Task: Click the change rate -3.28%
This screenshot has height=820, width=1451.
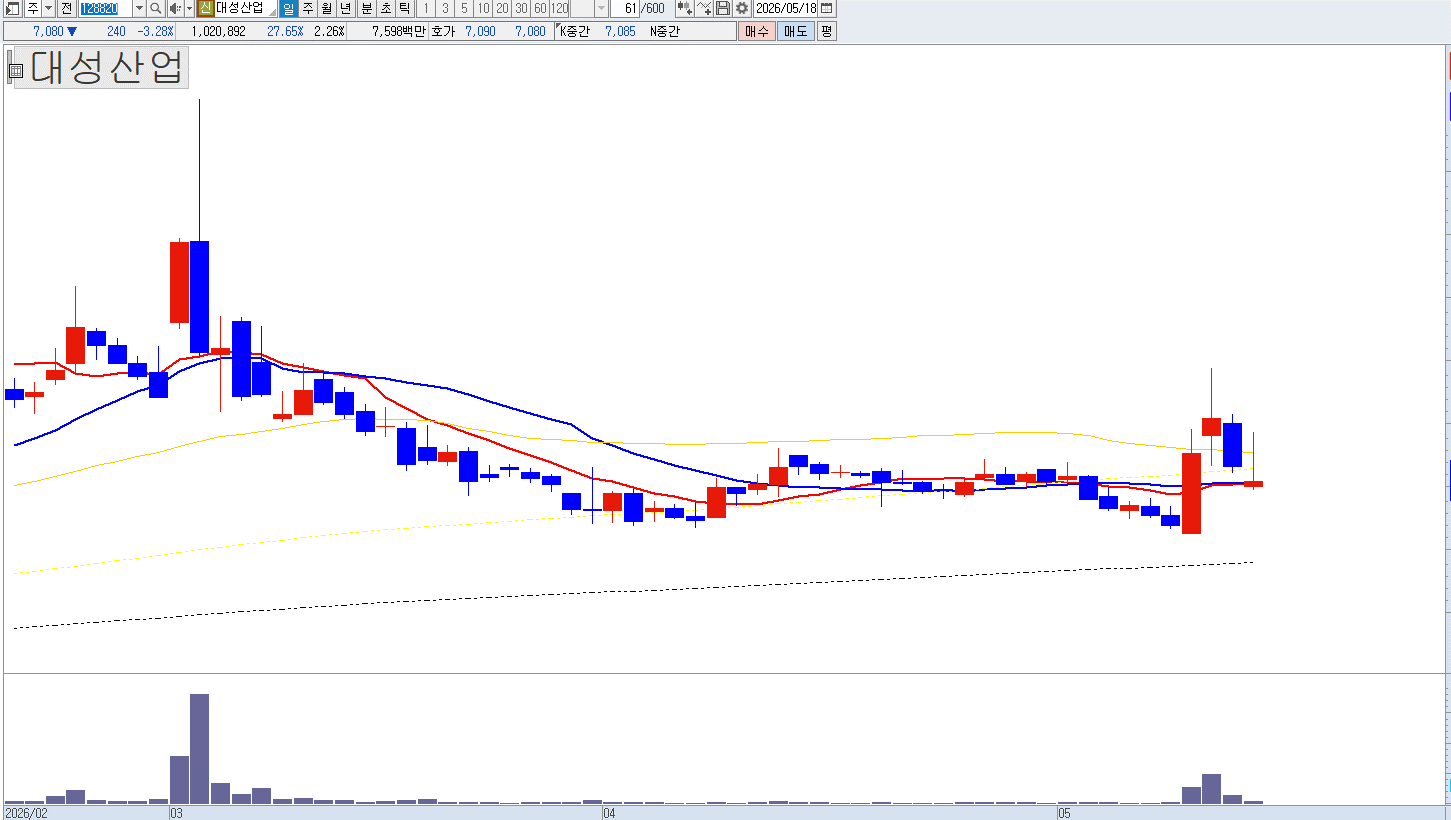Action: tap(156, 31)
